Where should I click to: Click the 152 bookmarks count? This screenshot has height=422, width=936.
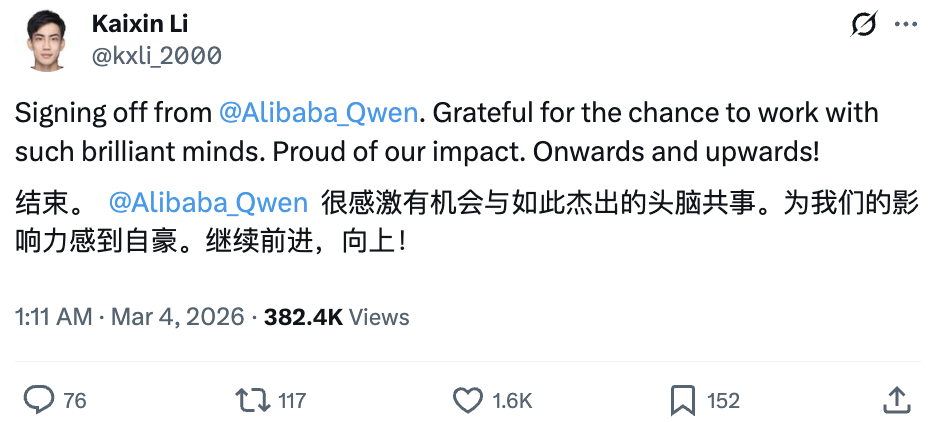pos(723,401)
